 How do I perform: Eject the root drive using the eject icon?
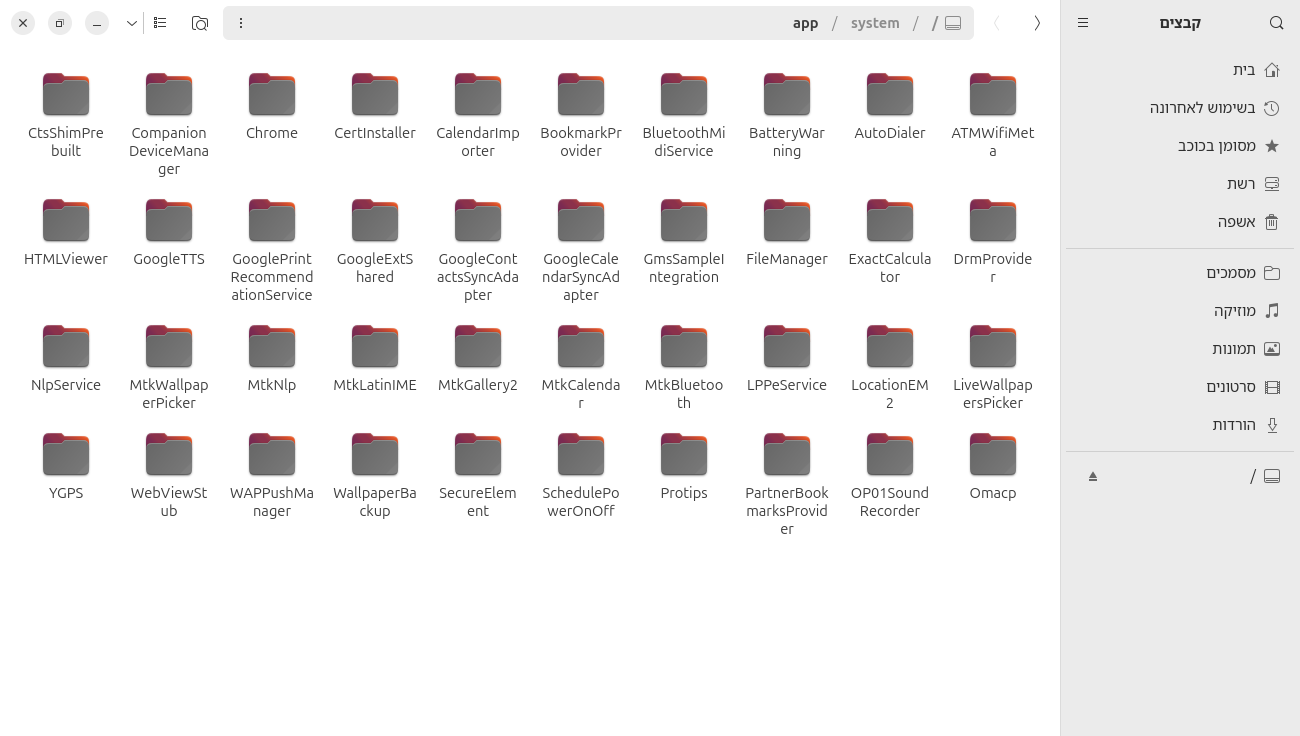1093,476
